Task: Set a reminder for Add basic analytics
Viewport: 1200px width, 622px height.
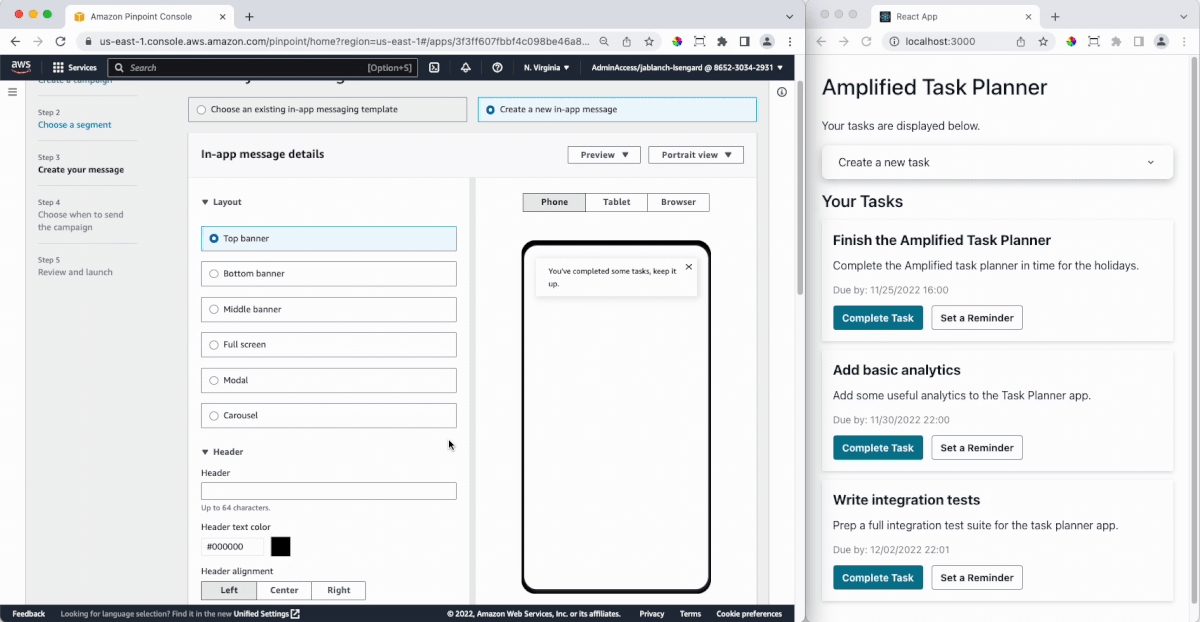Action: (x=977, y=448)
